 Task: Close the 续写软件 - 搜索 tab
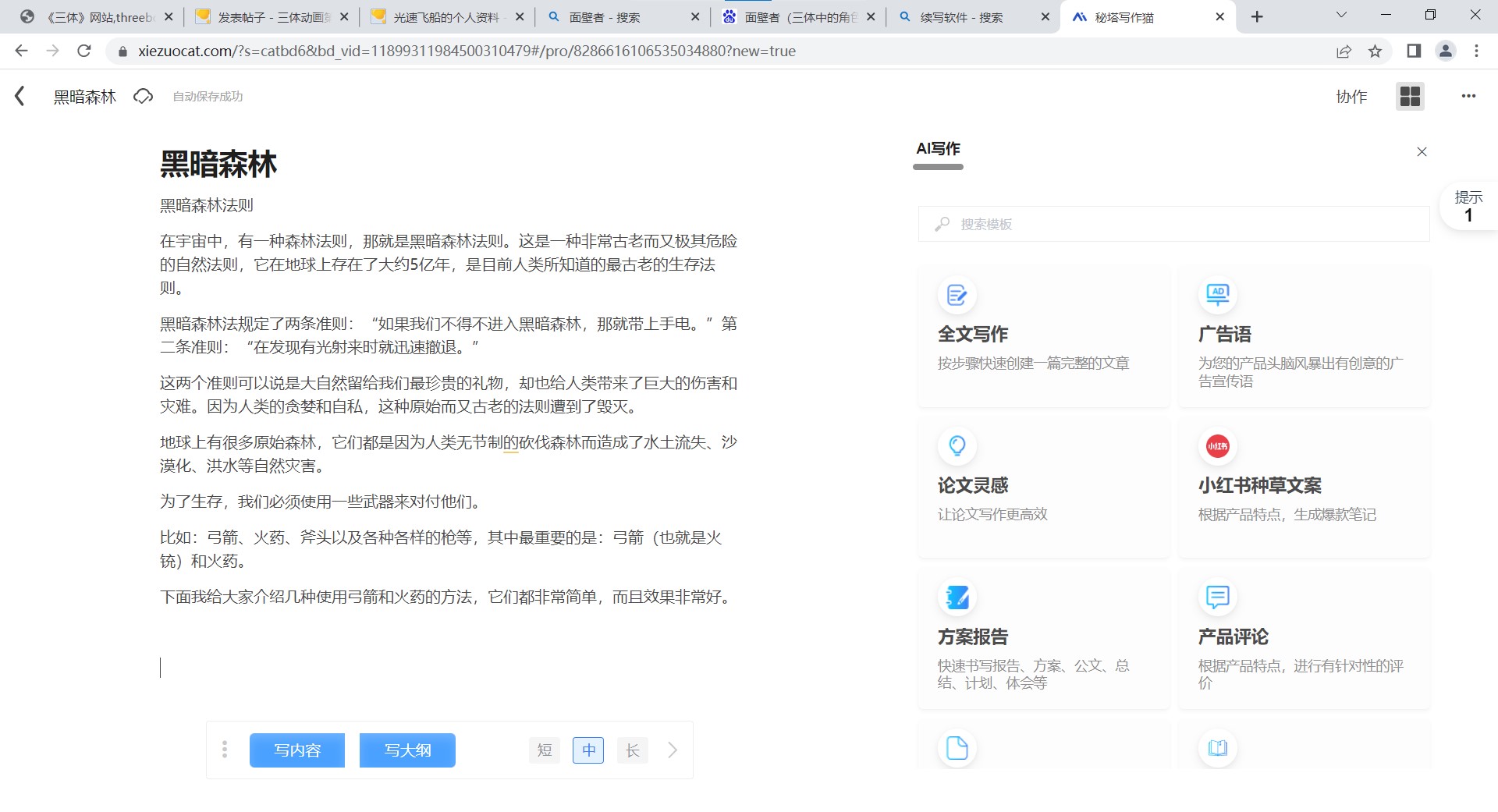(x=1045, y=16)
